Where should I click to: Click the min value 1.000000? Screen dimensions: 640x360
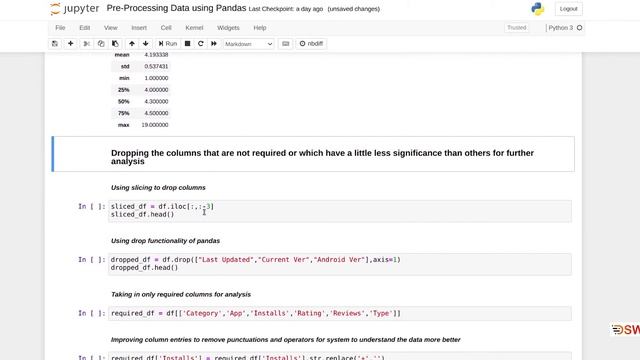(x=156, y=78)
